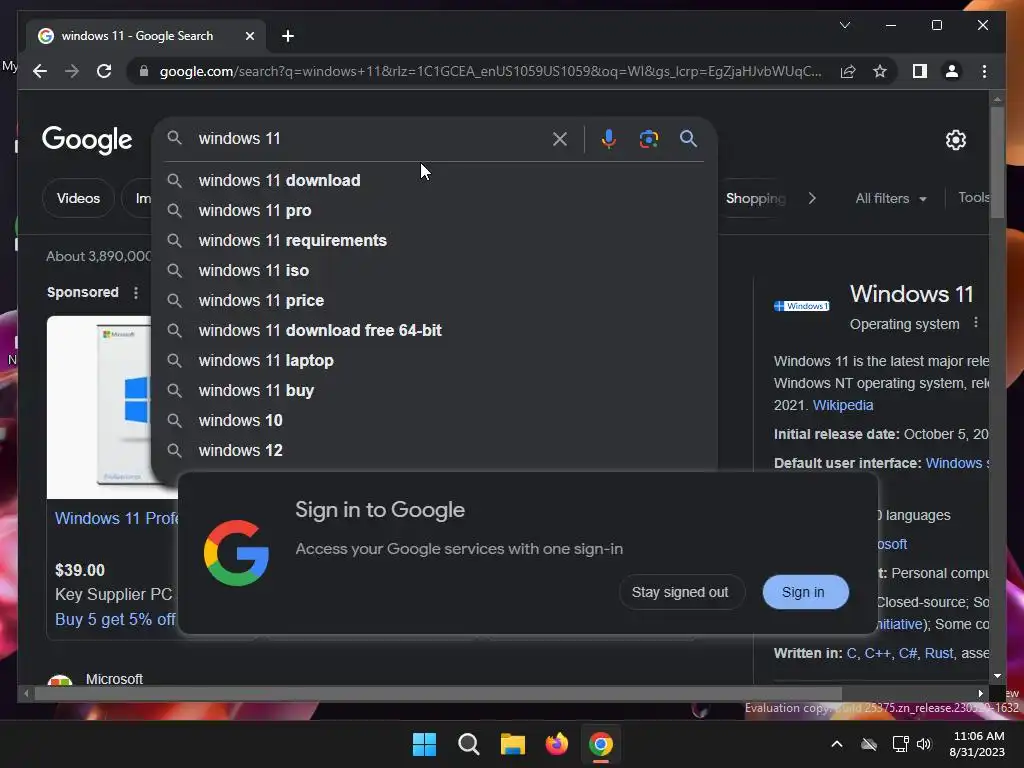Expand the All filters dropdown
The image size is (1024, 768).
point(891,198)
